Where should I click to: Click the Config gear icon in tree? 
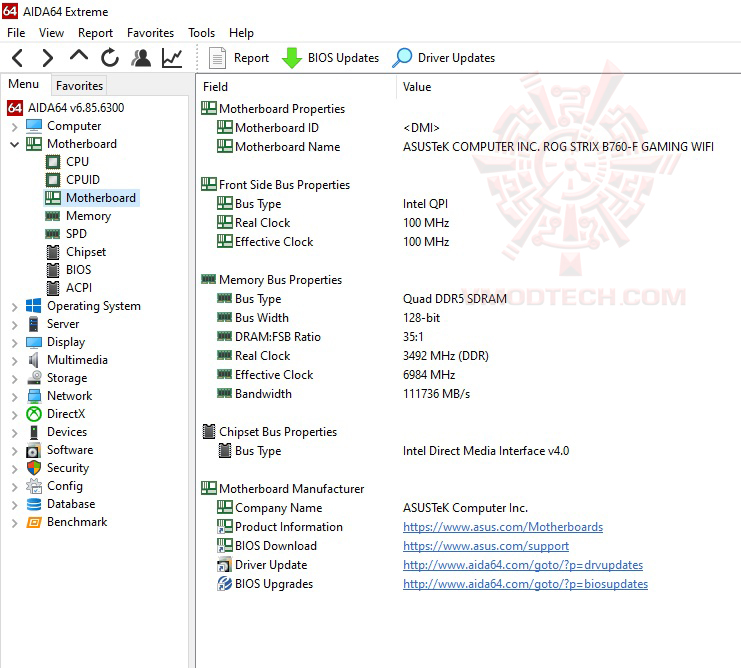click(34, 486)
